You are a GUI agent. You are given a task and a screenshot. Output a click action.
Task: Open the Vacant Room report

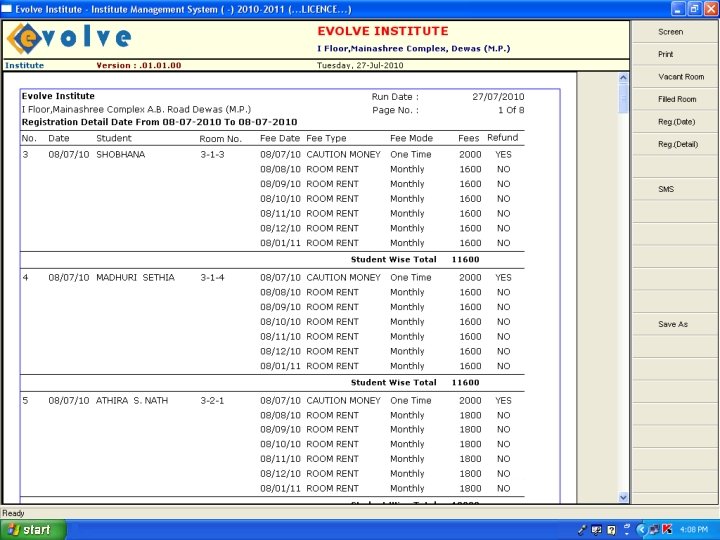pos(675,77)
